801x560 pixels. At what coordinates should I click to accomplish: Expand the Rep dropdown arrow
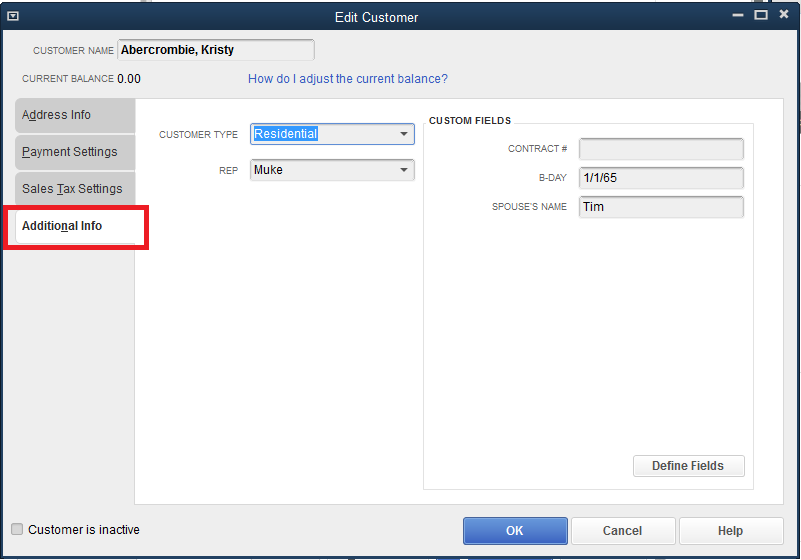(404, 170)
